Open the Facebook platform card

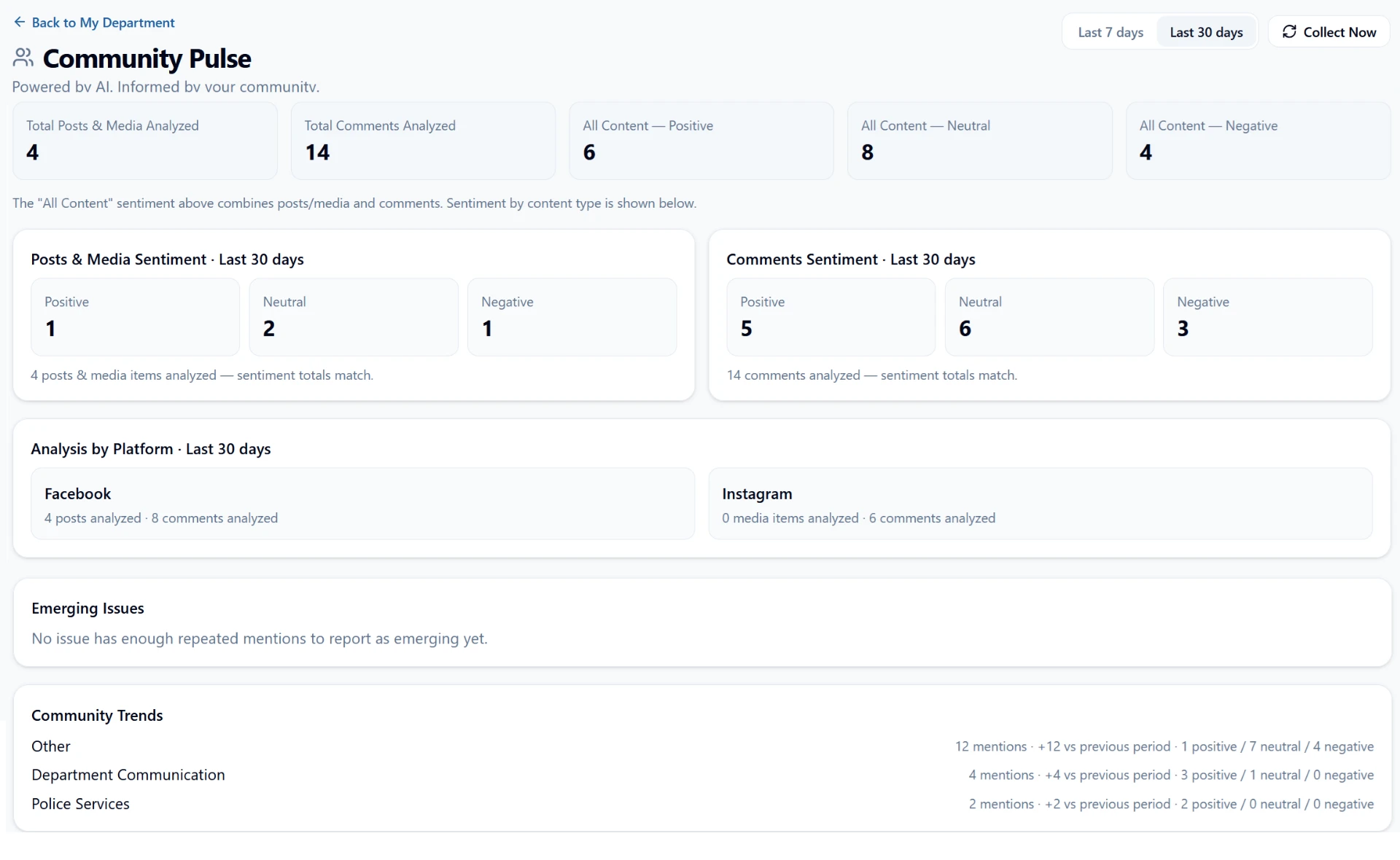(362, 504)
